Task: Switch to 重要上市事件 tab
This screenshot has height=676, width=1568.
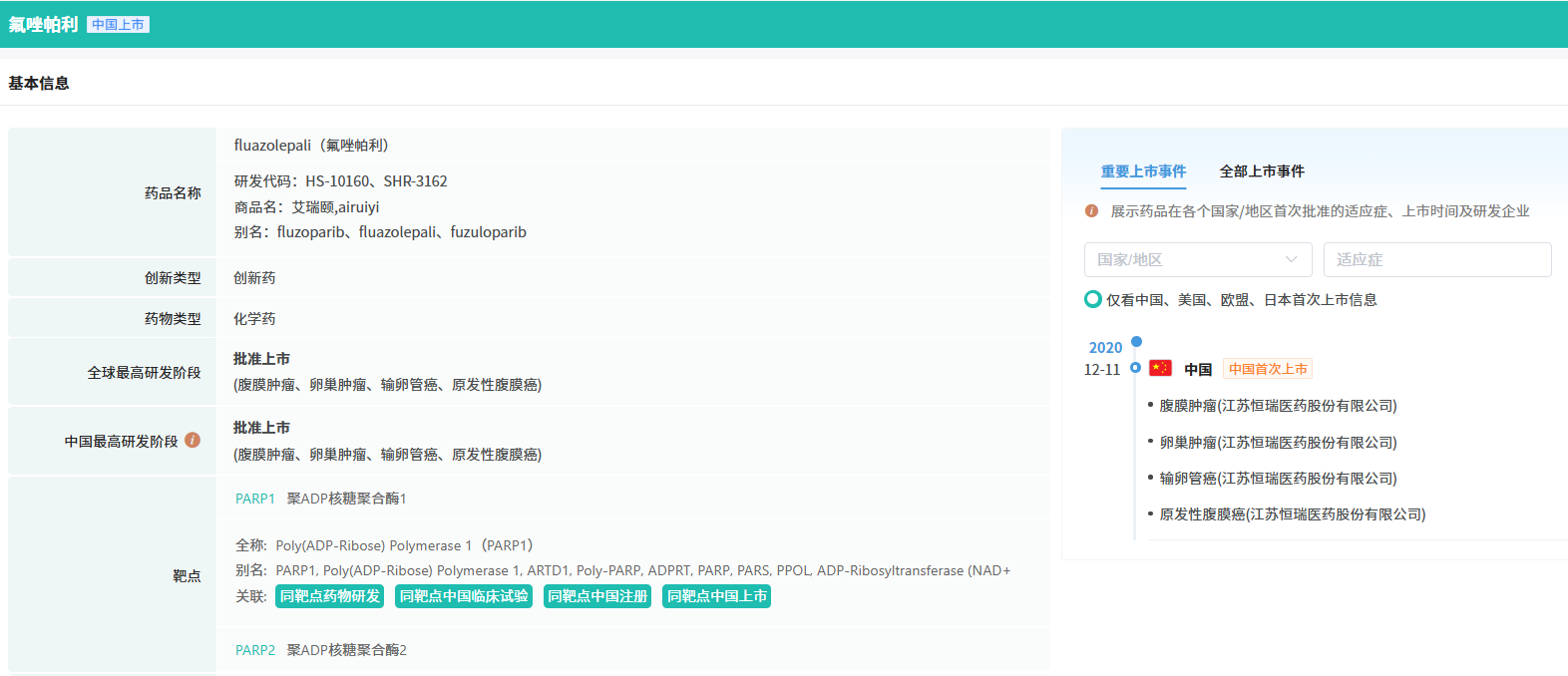Action: click(x=1143, y=171)
